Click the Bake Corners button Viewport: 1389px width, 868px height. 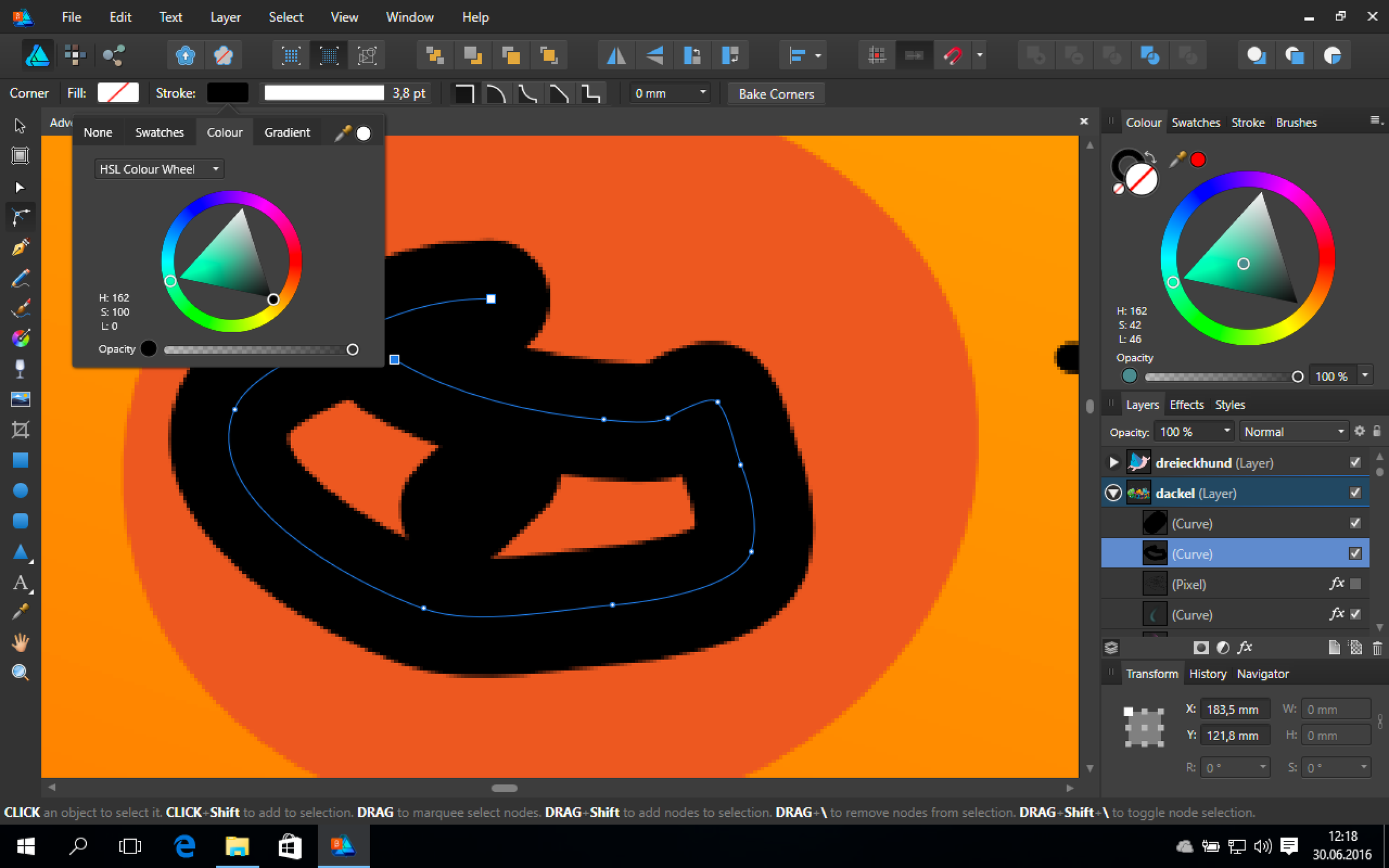pos(776,93)
